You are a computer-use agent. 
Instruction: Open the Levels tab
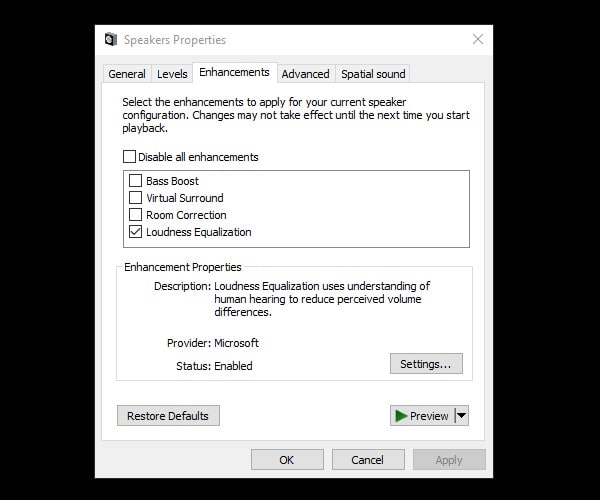click(172, 74)
